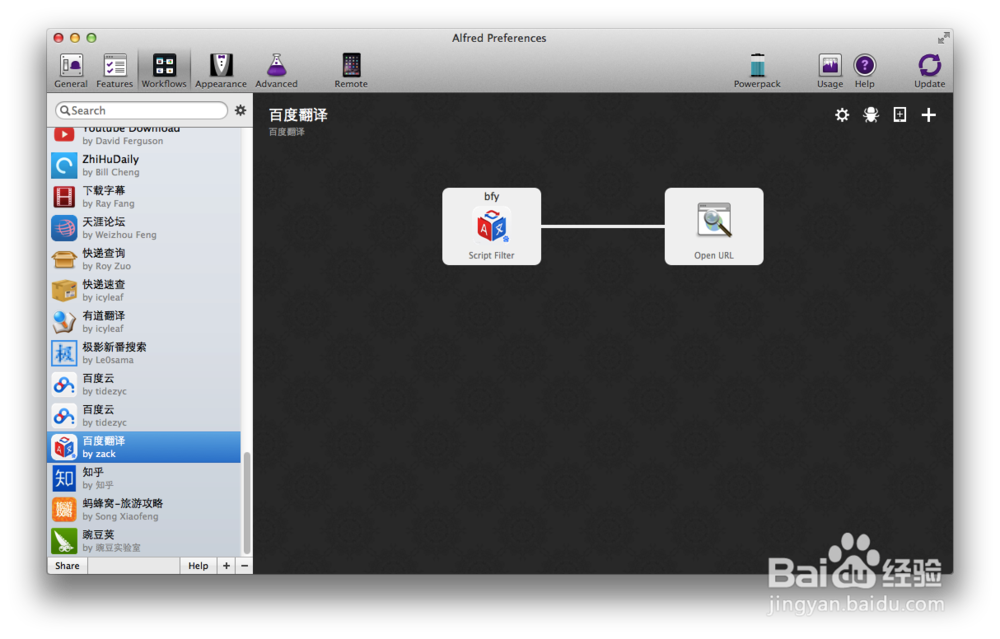Select the Youtube Download workflow
The height and width of the screenshot is (639, 1000).
click(144, 136)
